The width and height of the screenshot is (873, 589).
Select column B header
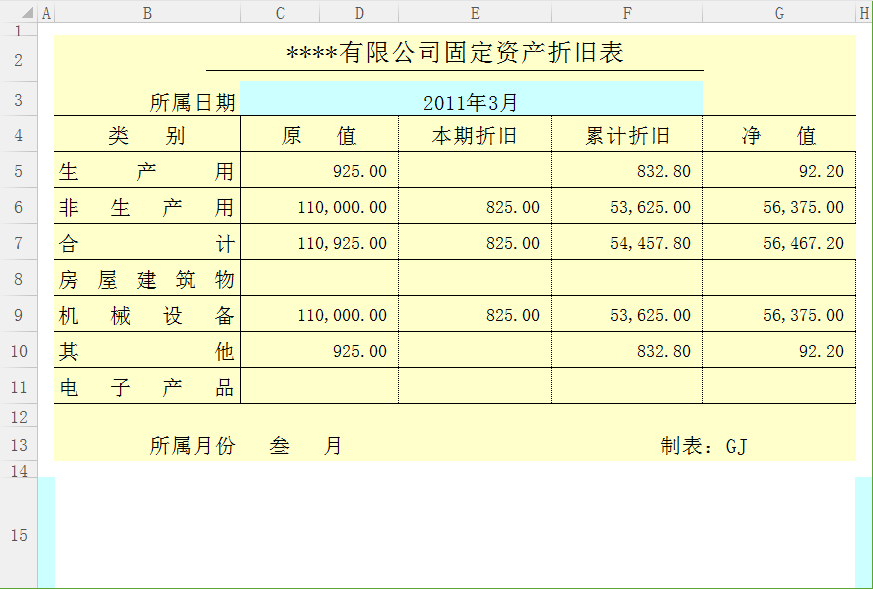(x=147, y=12)
